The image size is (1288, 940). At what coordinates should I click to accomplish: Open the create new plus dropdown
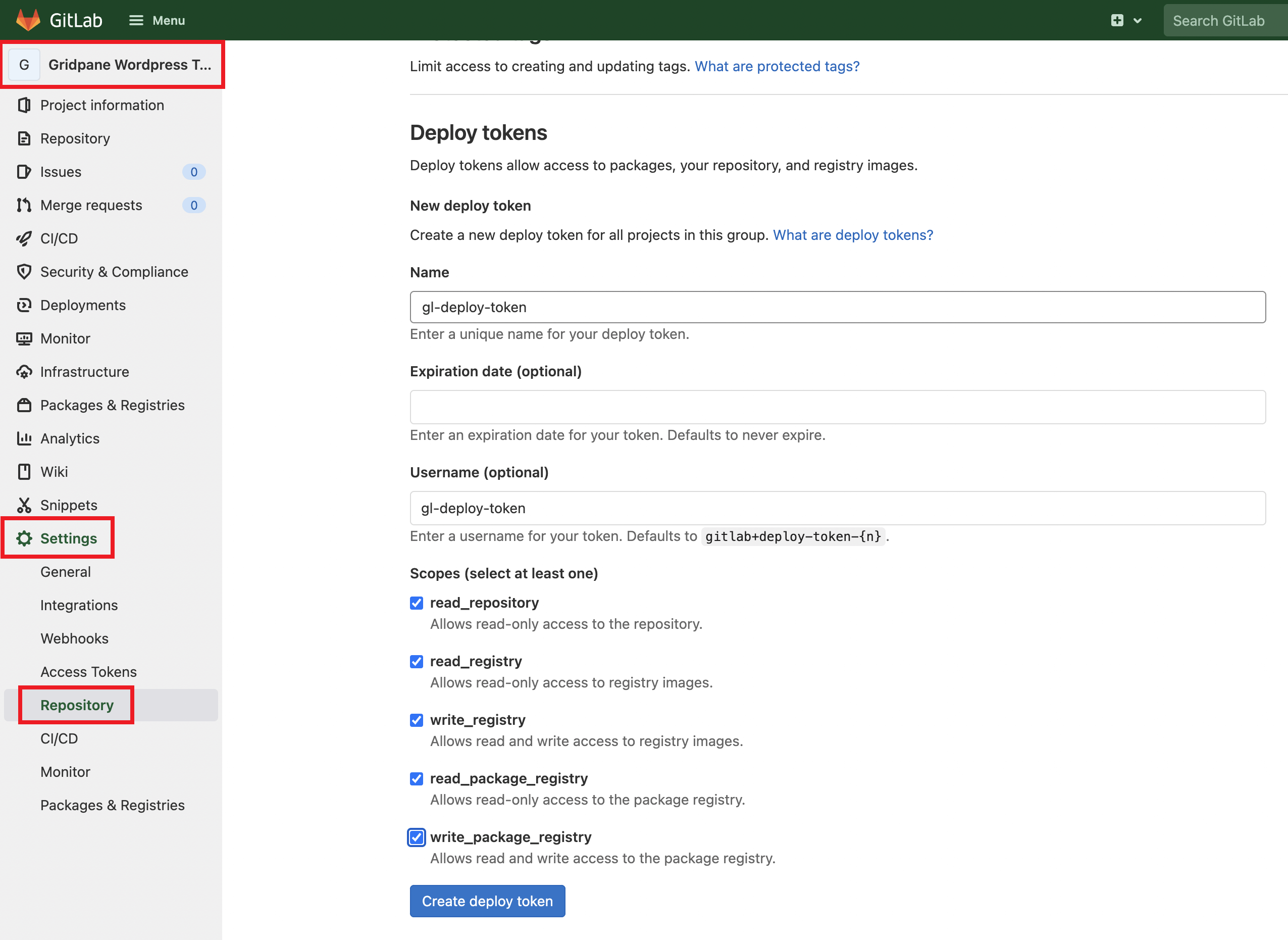tap(1125, 21)
